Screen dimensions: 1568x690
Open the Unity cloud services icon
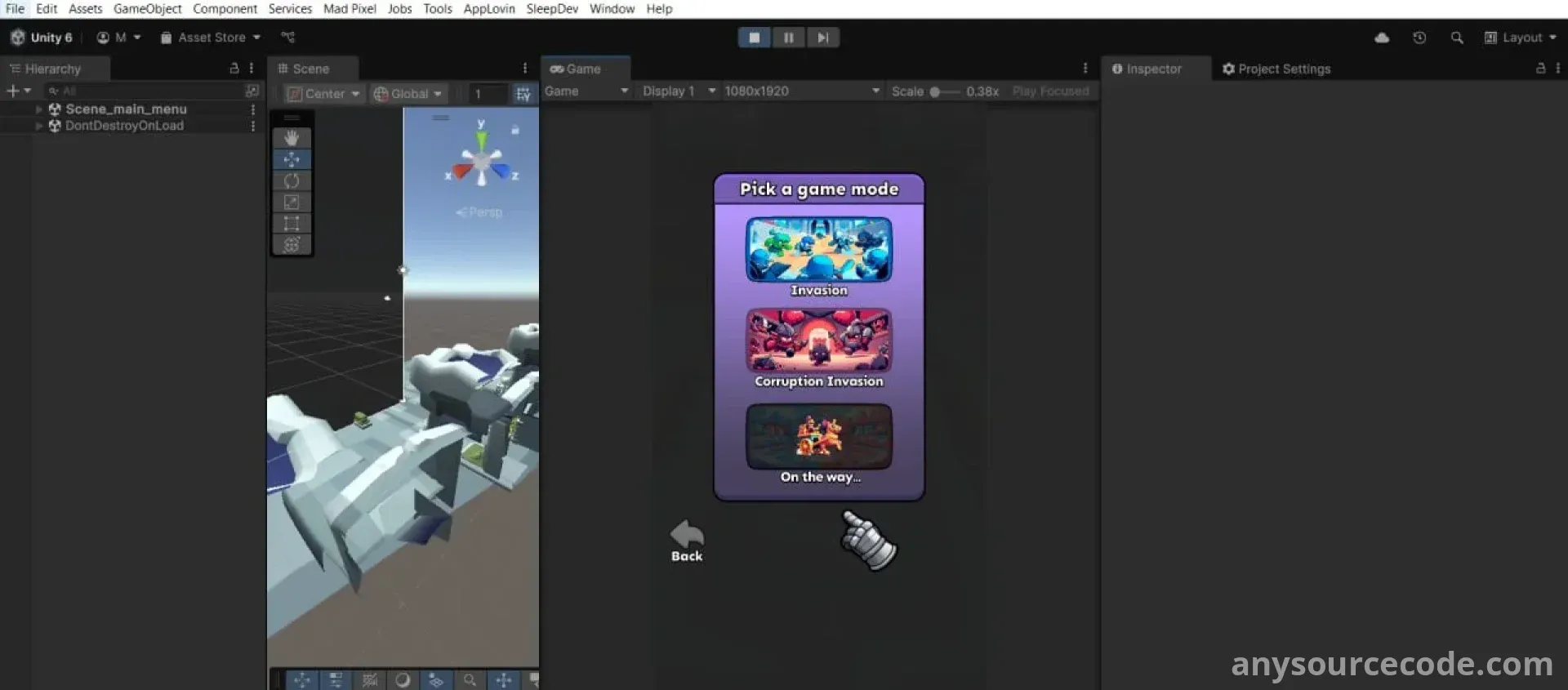coord(1382,38)
